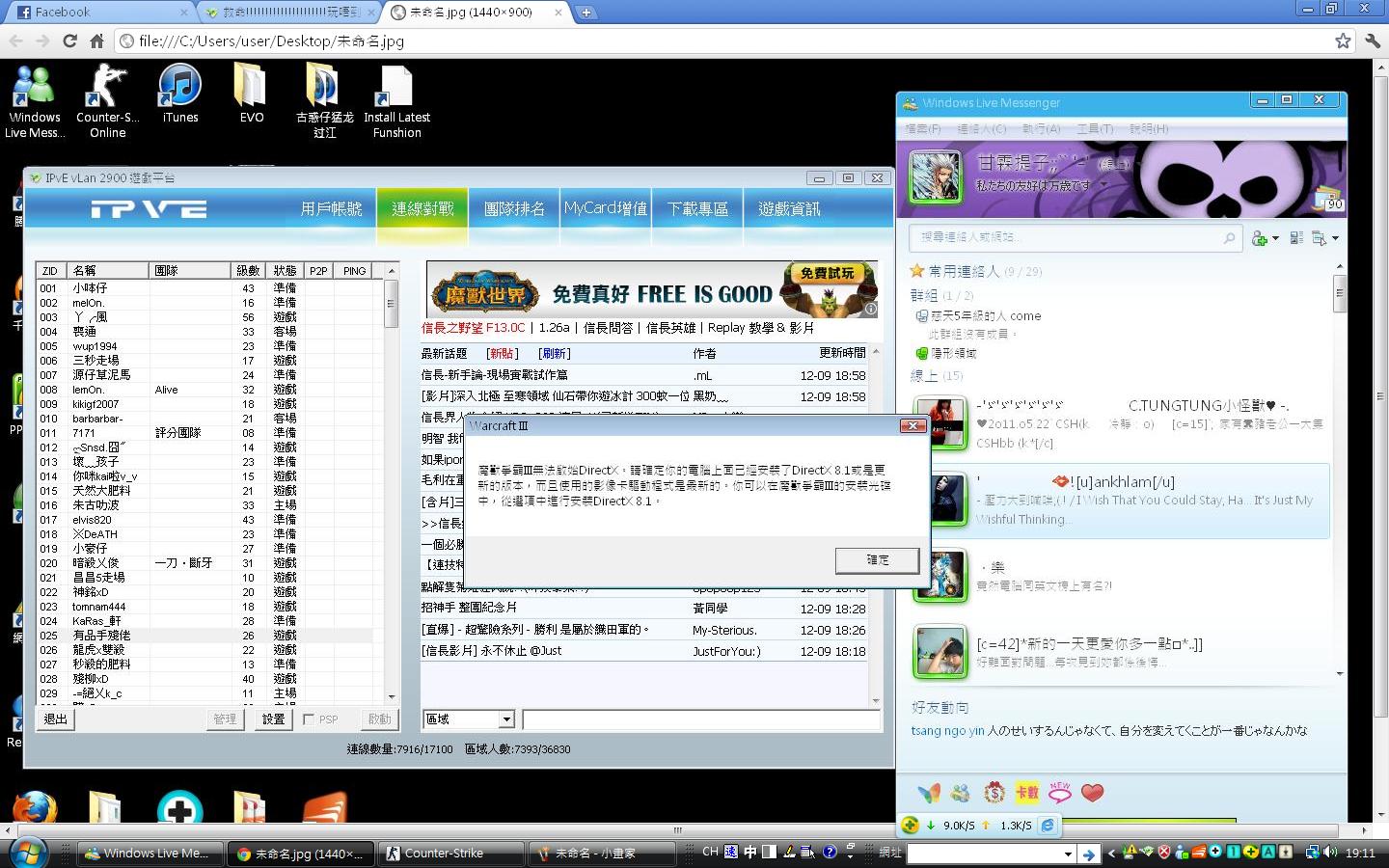This screenshot has width=1389, height=868.
Task: Click the add contact icon in Messenger
Action: point(1260,238)
